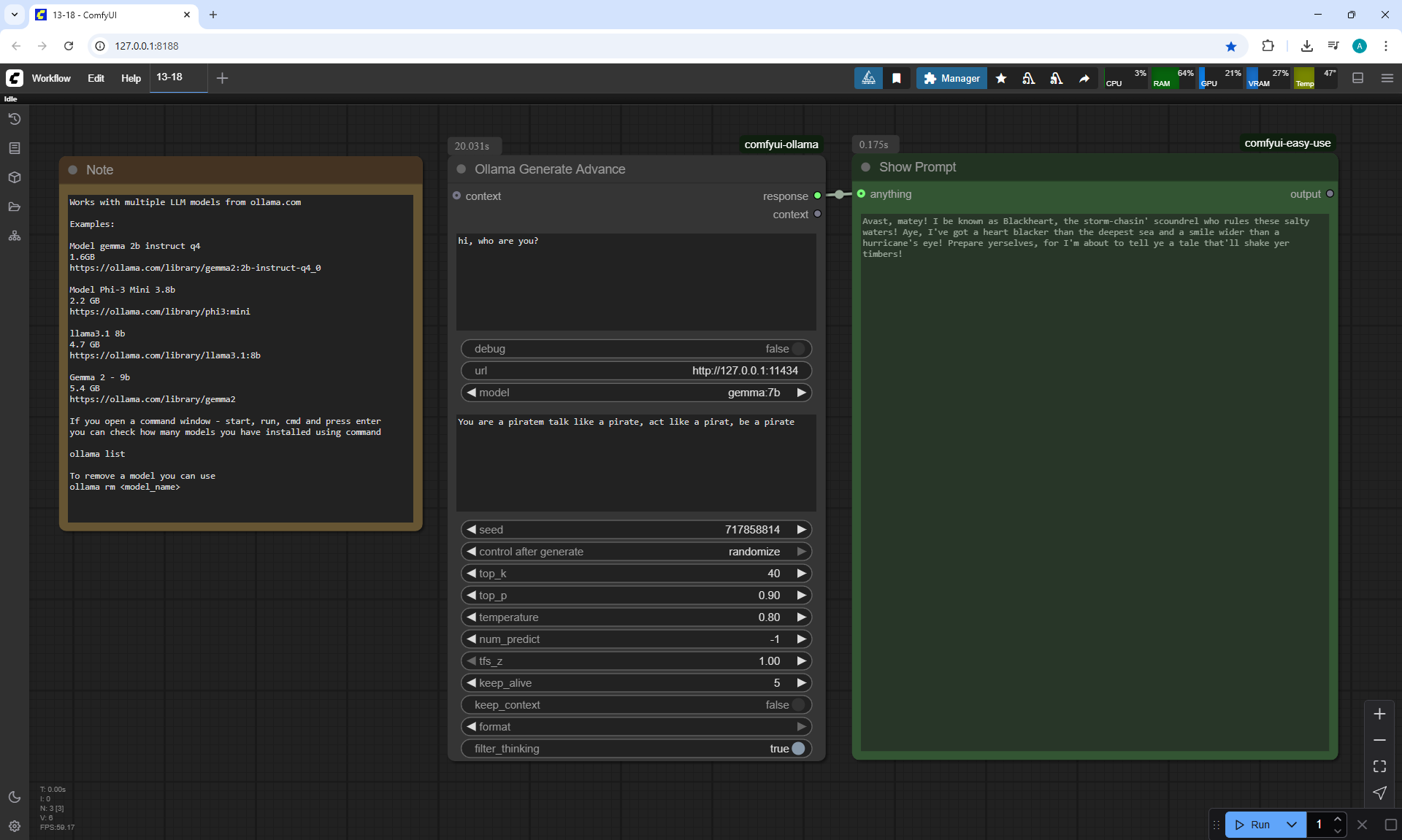1402x840 pixels.
Task: Toggle dark theme moon icon
Action: click(x=15, y=797)
